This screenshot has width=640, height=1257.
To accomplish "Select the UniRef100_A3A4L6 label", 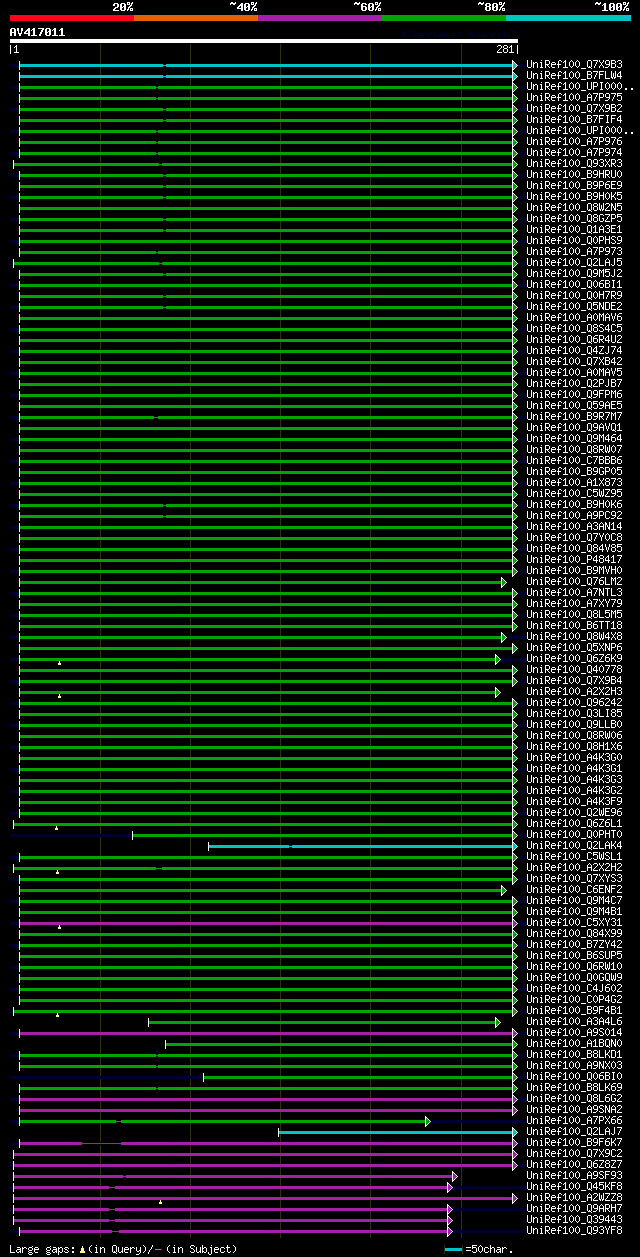I will pyautogui.click(x=574, y=1022).
